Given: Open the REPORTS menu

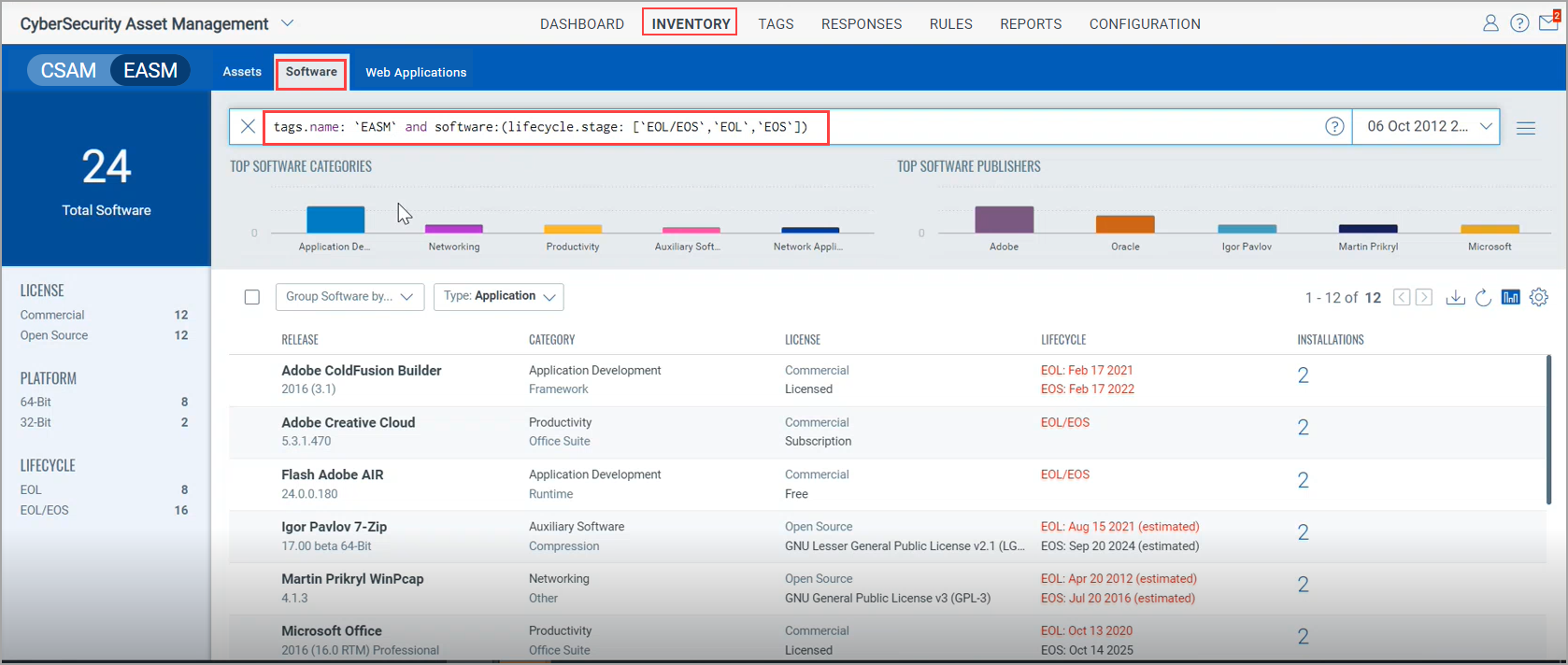Looking at the screenshot, I should (x=1031, y=24).
